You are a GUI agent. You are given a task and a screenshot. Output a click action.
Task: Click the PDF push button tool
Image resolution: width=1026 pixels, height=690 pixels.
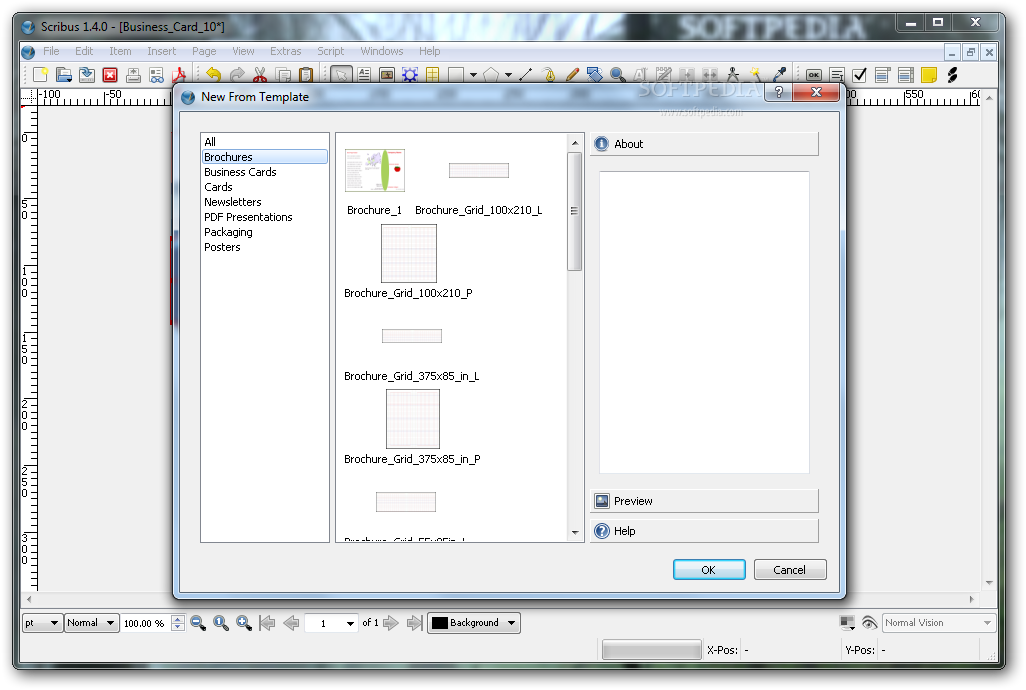[814, 75]
